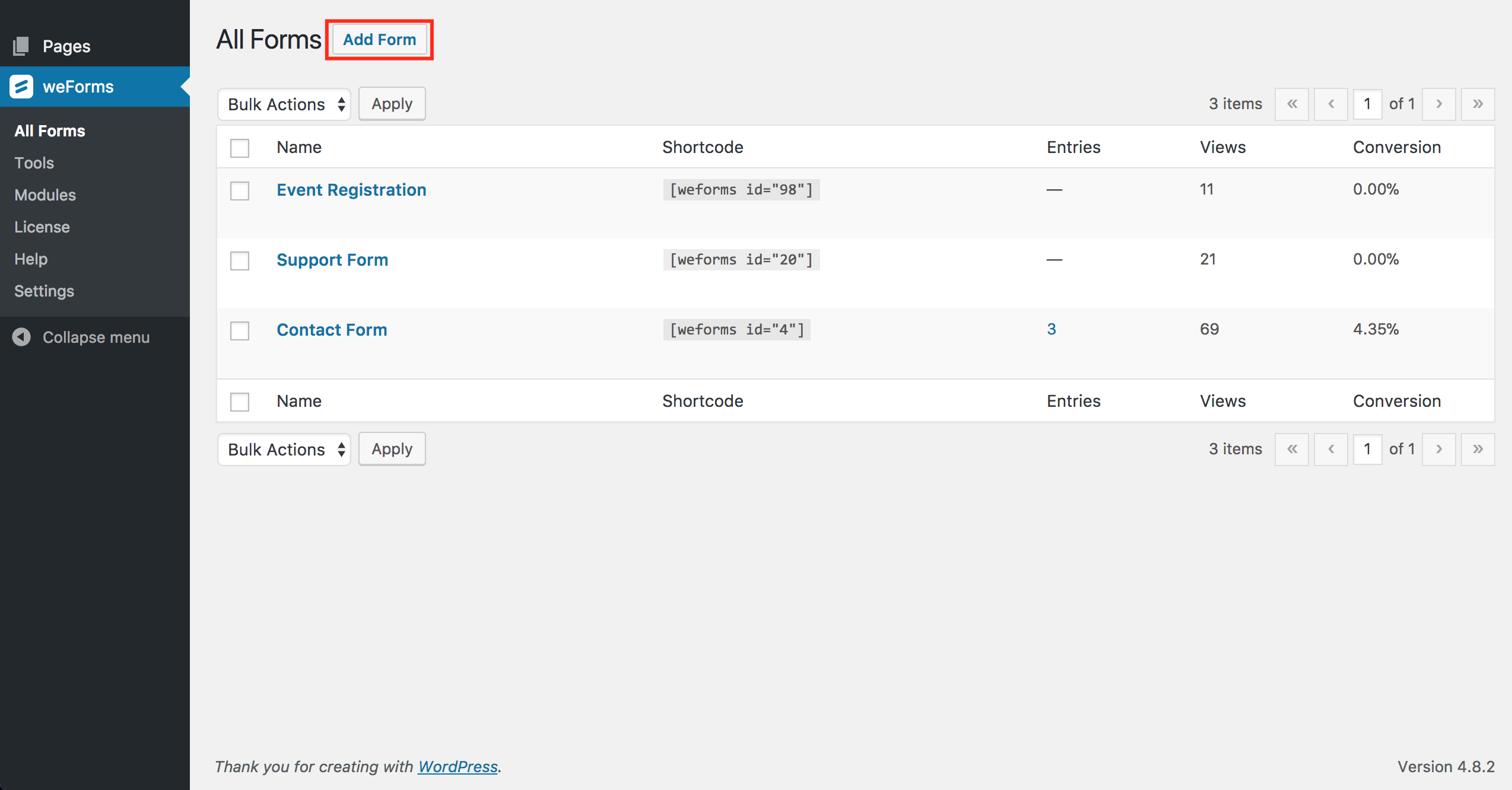Screen dimensions: 1512x790
Task: Open the Help submenu item
Action: coord(31,259)
